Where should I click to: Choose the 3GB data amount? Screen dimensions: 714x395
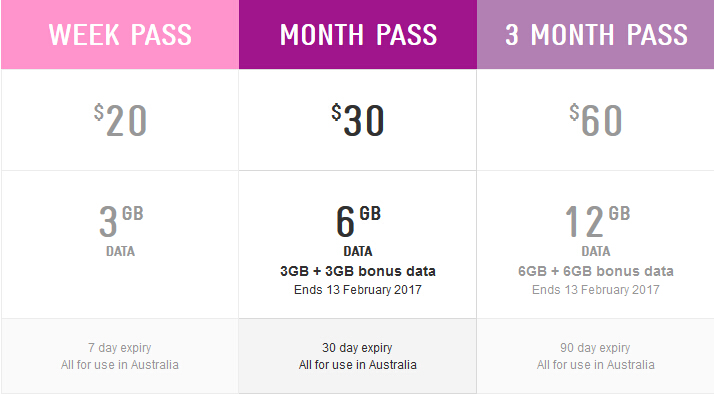point(121,221)
